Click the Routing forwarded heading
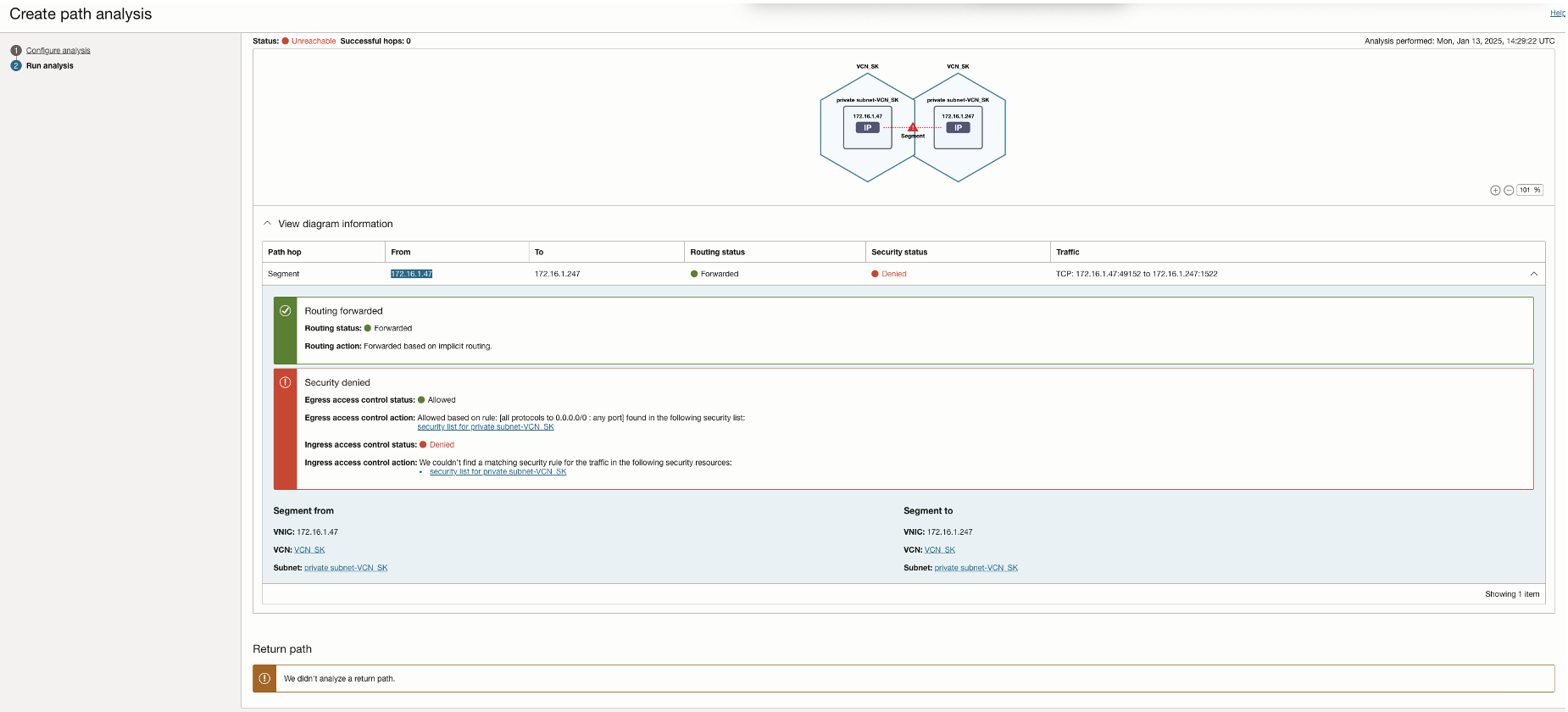 tap(344, 311)
